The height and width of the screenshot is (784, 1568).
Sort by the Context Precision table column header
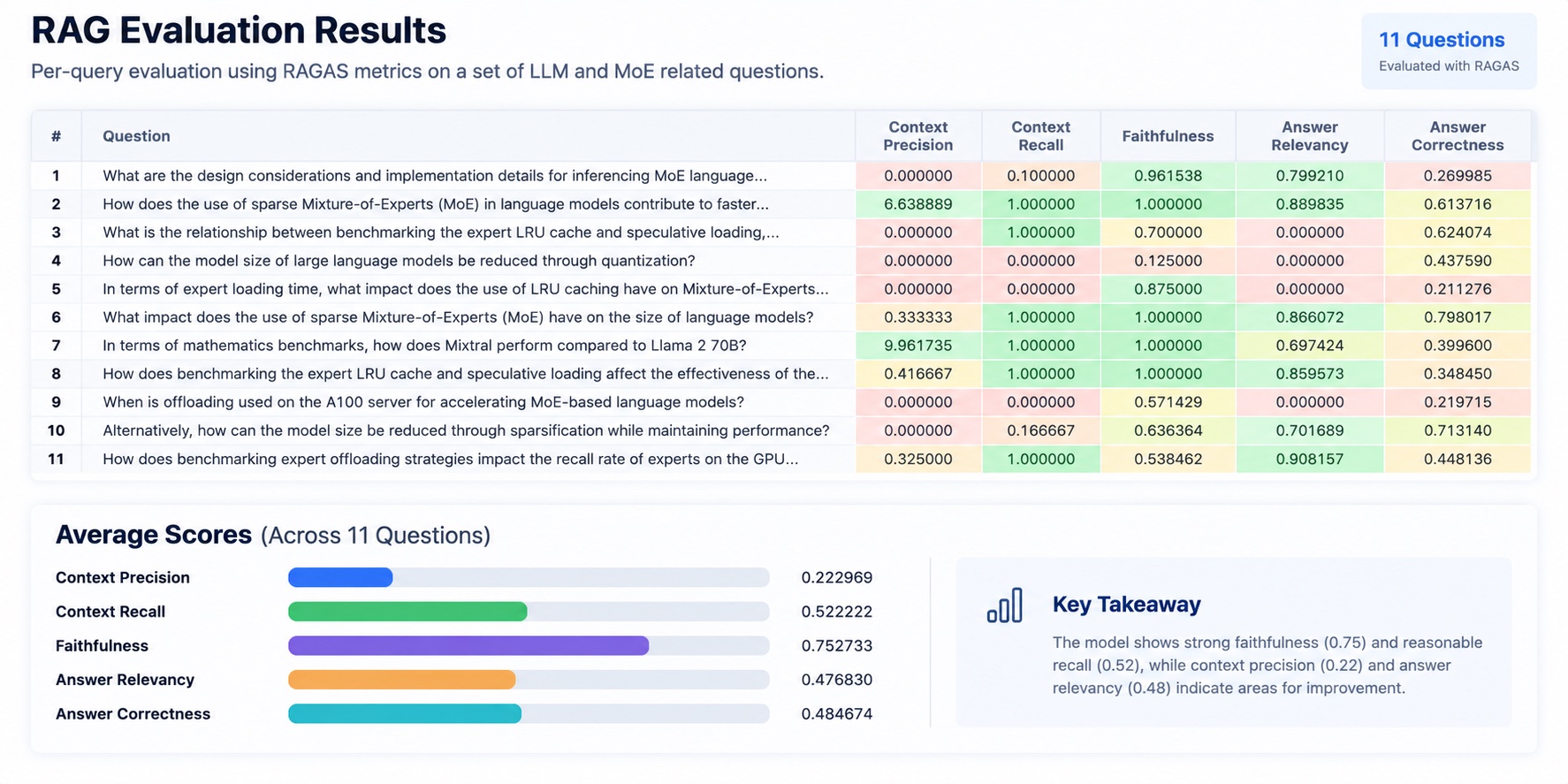click(x=918, y=136)
